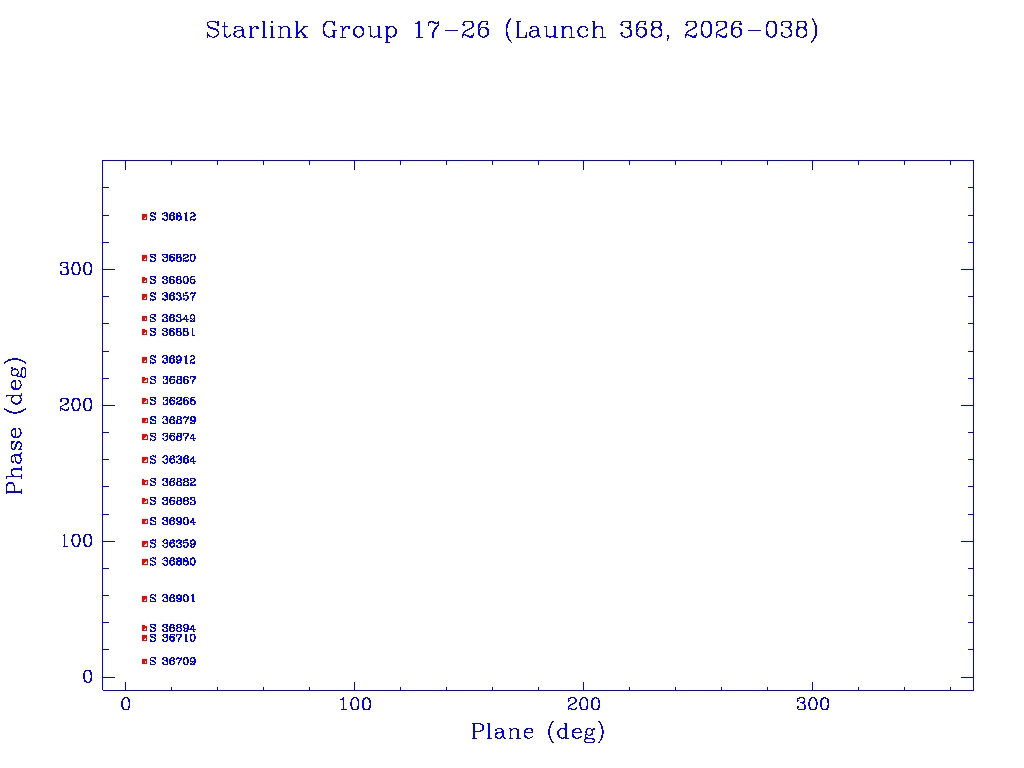Click the red marker for S 36709

coord(145,661)
